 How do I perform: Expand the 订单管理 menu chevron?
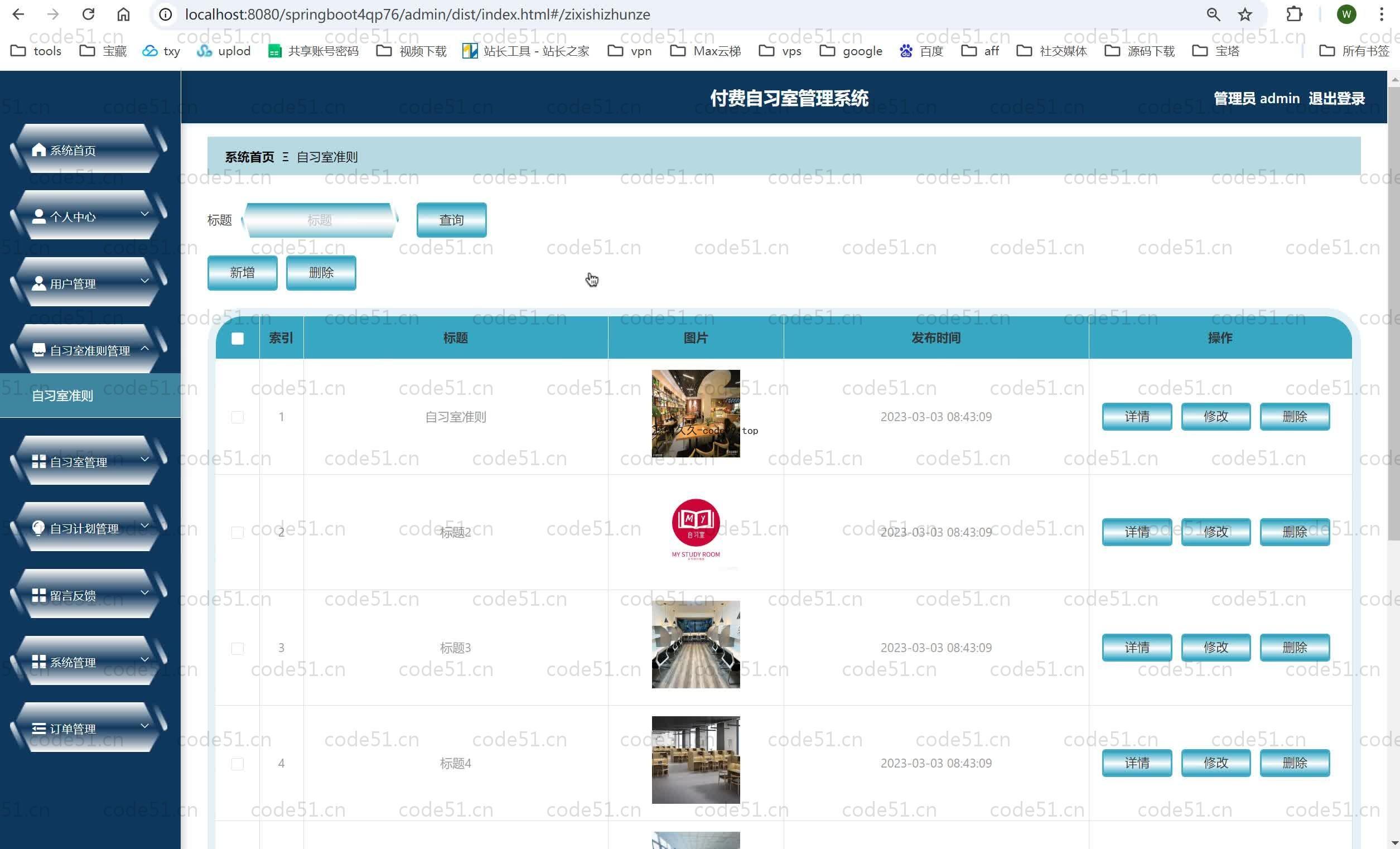[145, 726]
